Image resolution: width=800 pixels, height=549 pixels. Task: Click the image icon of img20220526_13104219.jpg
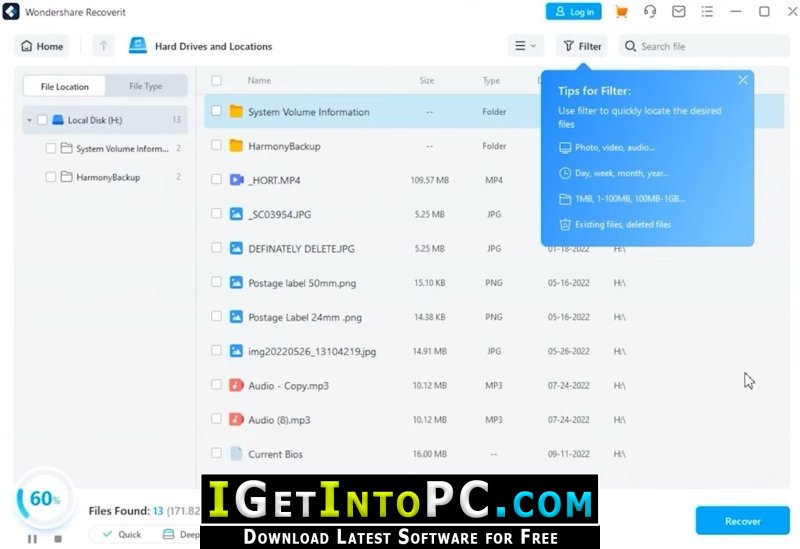click(x=236, y=351)
